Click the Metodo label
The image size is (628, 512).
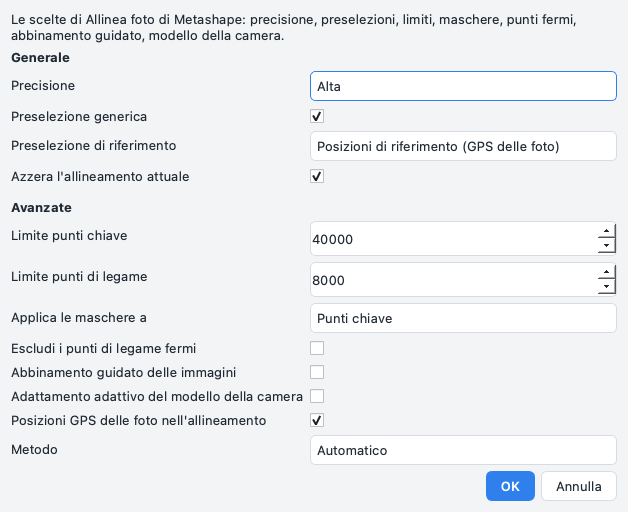[x=34, y=450]
